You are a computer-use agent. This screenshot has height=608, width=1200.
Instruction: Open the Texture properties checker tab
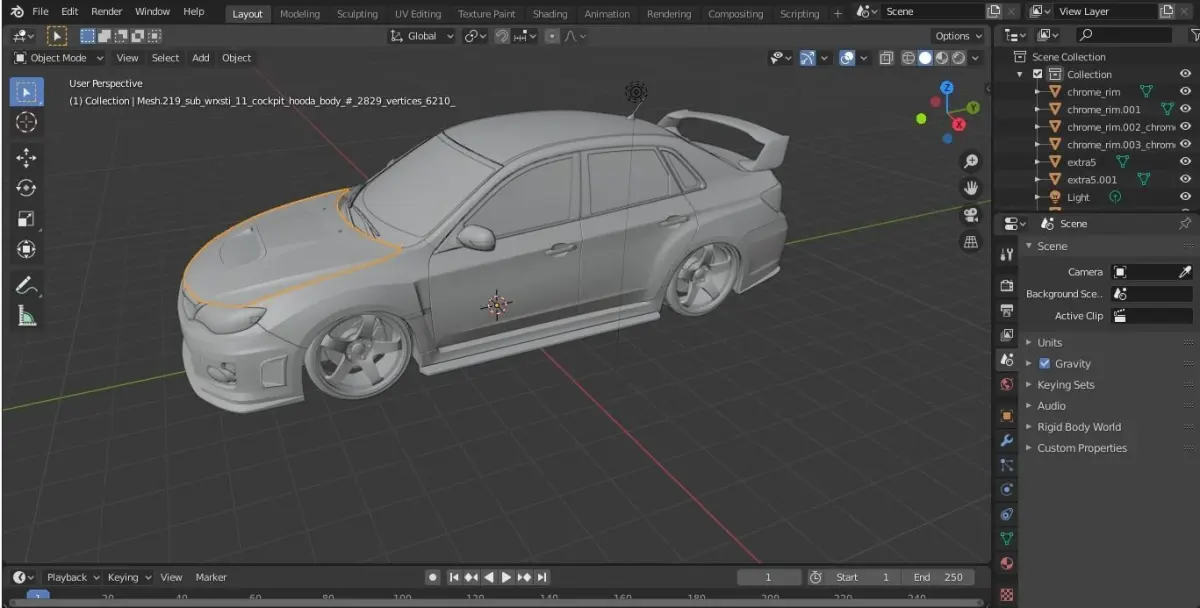1006,594
